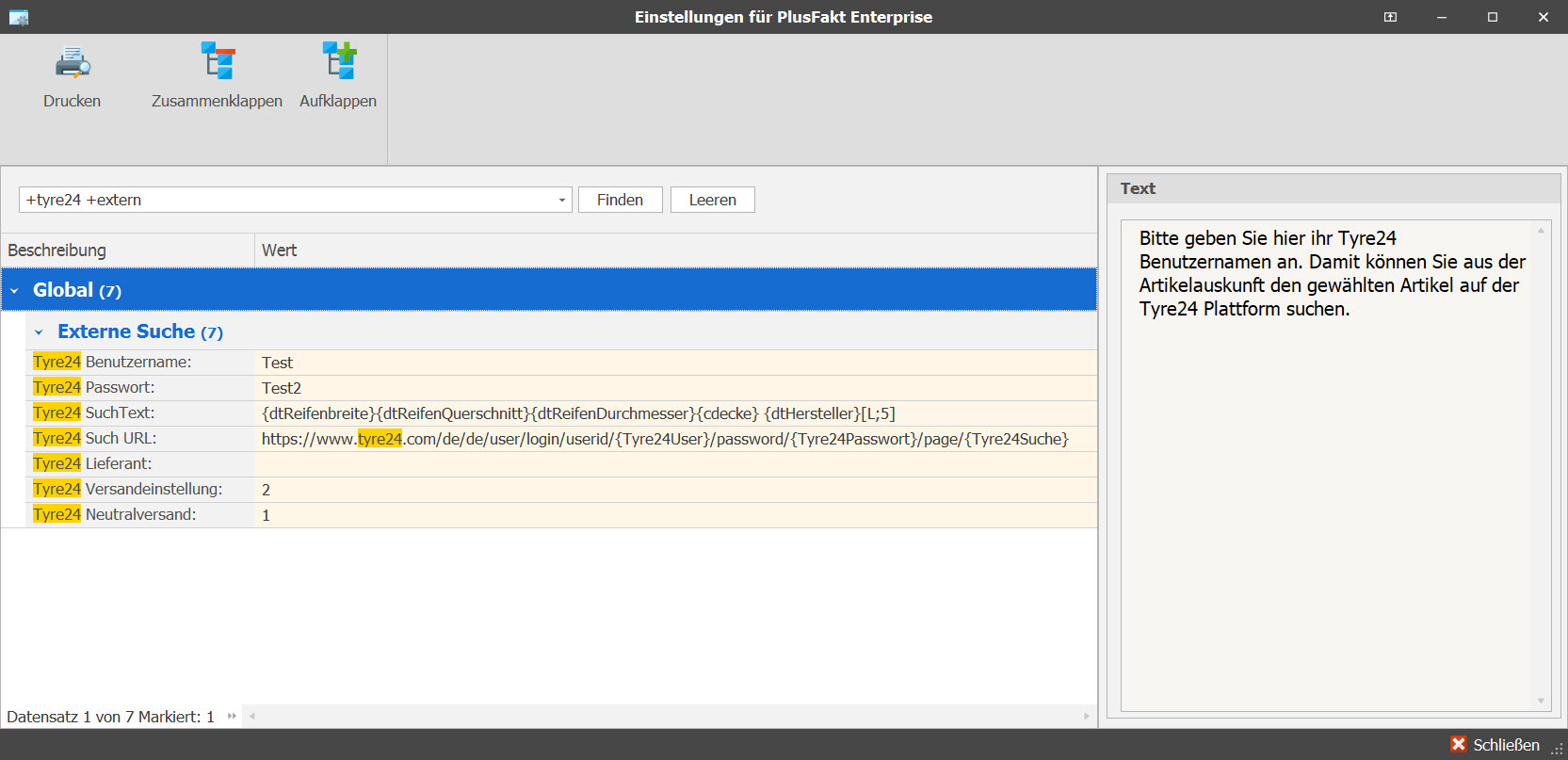Click the Neutralversand value 1
Viewport: 1568px width, 760px height.
266,515
